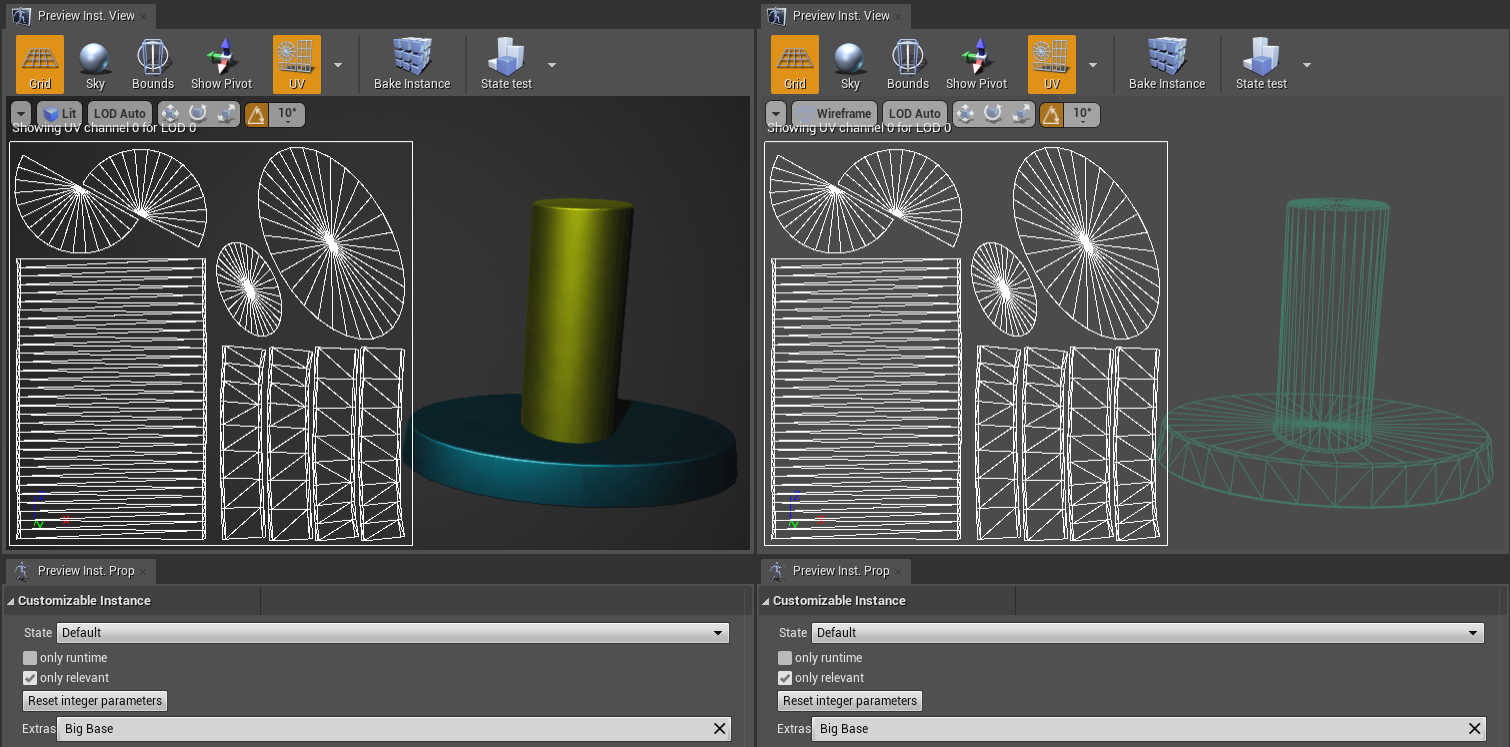Image resolution: width=1510 pixels, height=747 pixels.
Task: Click Reset integer parameters in left panel
Action: click(x=95, y=701)
